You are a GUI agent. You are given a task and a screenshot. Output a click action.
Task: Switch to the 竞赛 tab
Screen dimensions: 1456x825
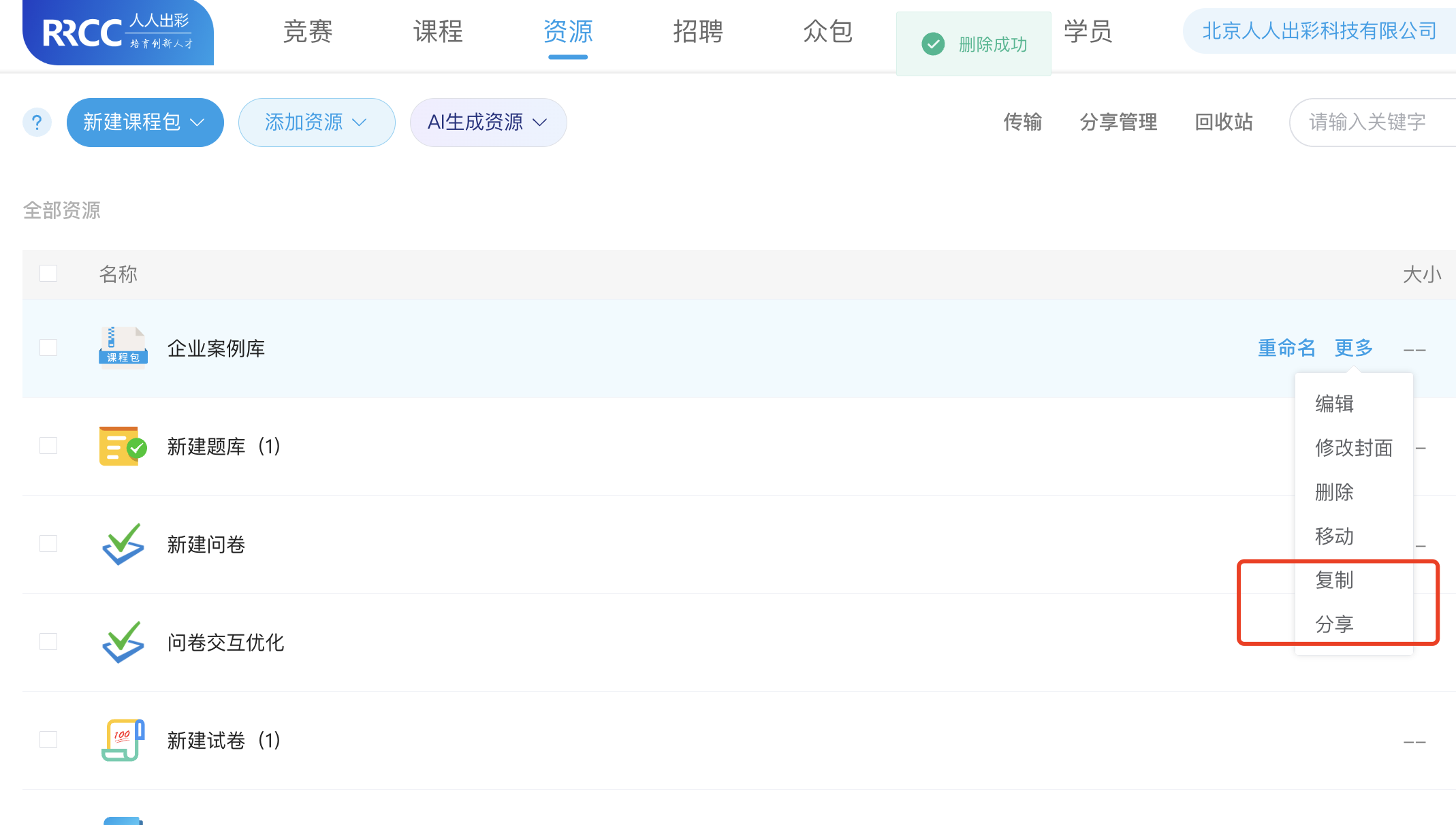click(x=306, y=33)
